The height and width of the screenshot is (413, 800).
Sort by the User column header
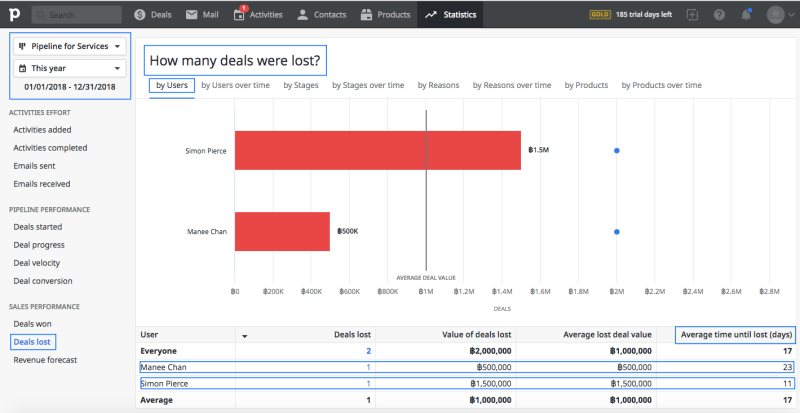[149, 335]
